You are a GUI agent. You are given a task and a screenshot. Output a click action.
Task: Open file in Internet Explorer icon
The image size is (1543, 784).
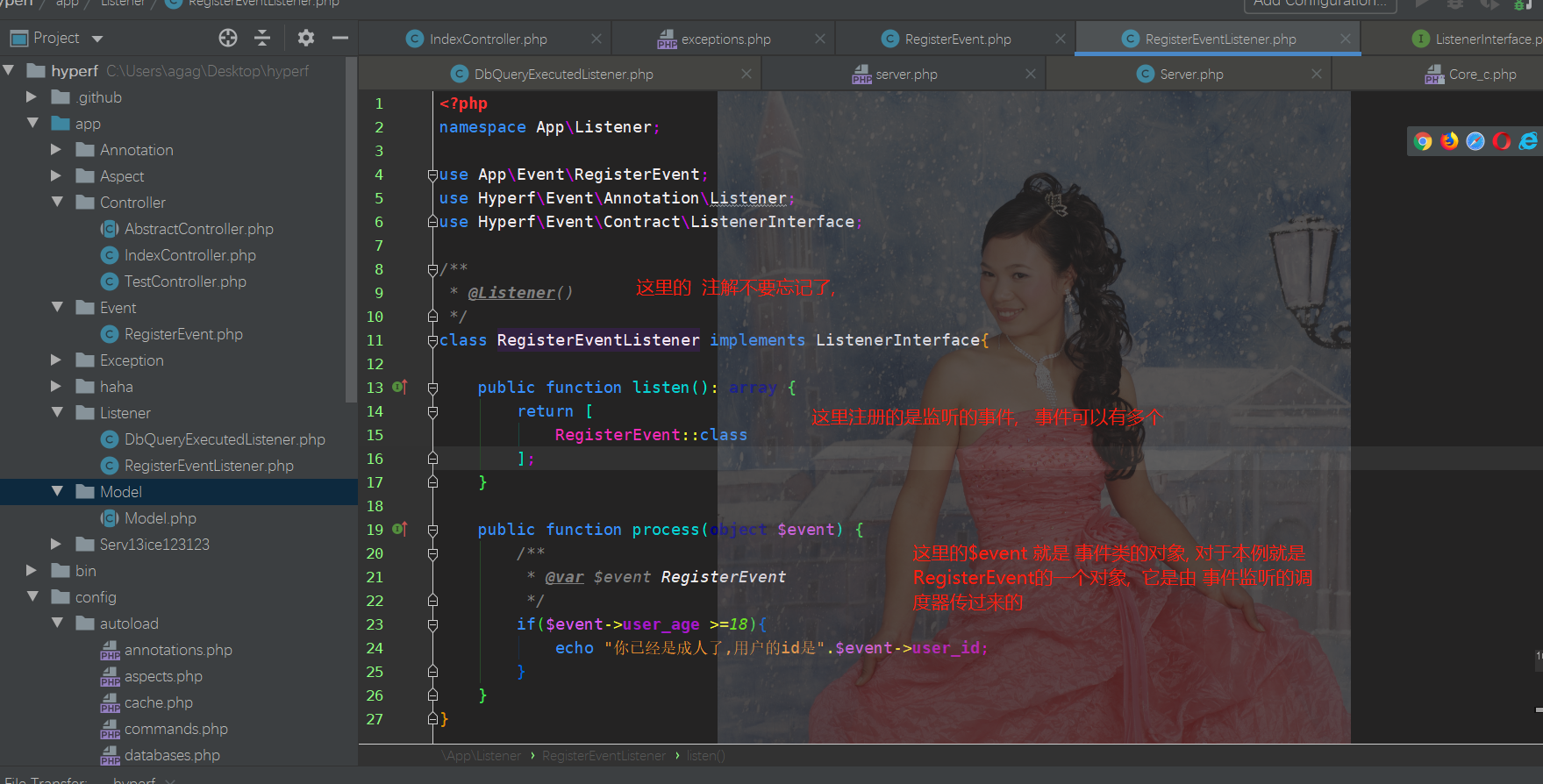point(1528,141)
